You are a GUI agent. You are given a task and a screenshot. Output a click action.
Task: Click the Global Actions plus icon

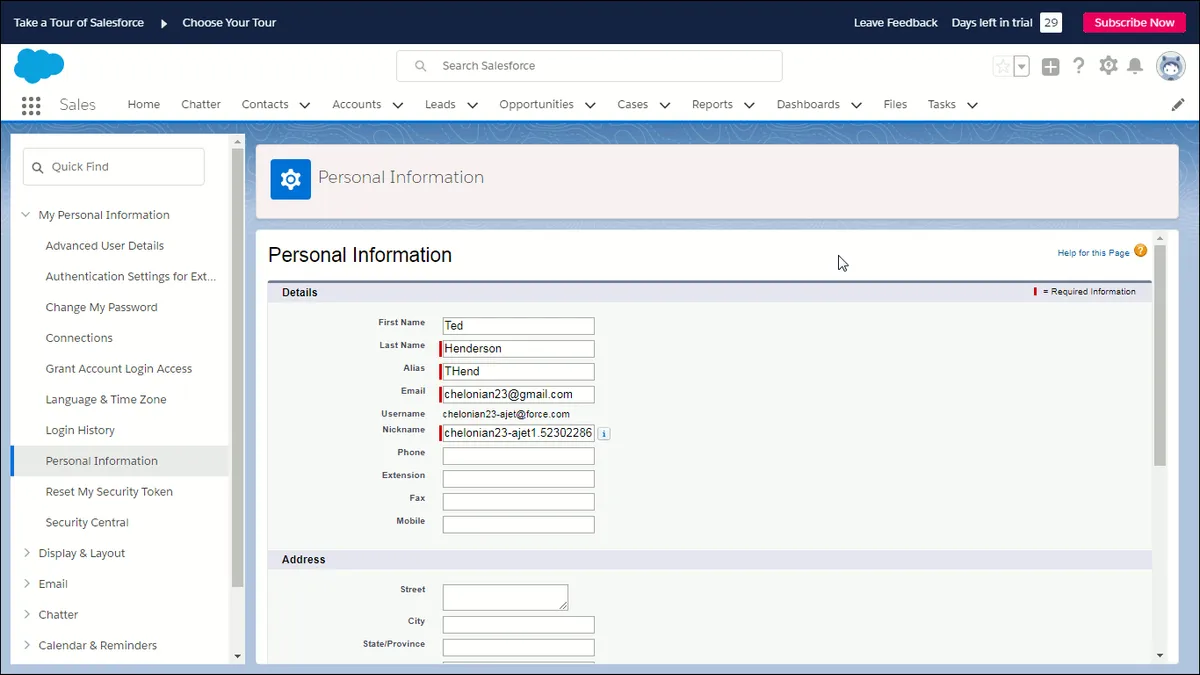(x=1050, y=66)
